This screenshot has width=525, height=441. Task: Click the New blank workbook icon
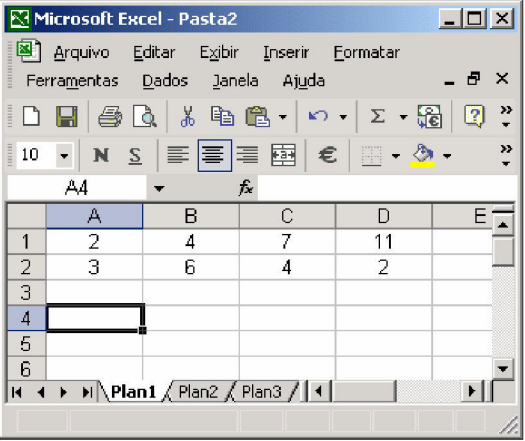coord(31,116)
